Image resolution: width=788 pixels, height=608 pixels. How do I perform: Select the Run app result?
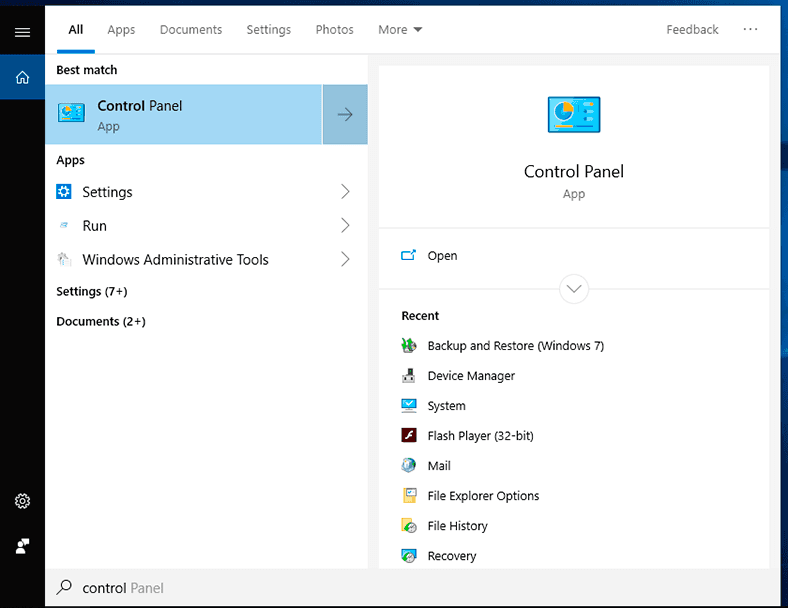click(206, 225)
